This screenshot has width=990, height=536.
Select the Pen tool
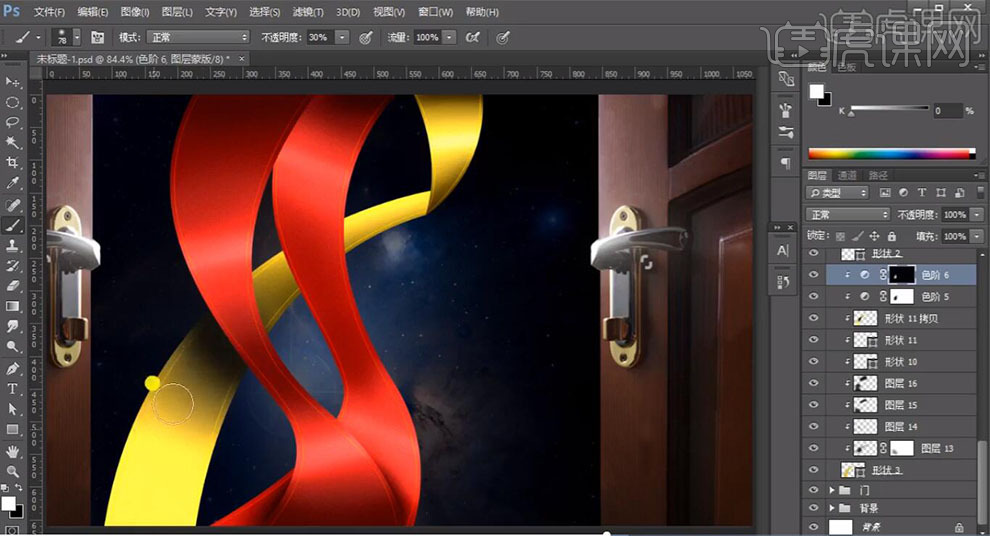pos(12,368)
